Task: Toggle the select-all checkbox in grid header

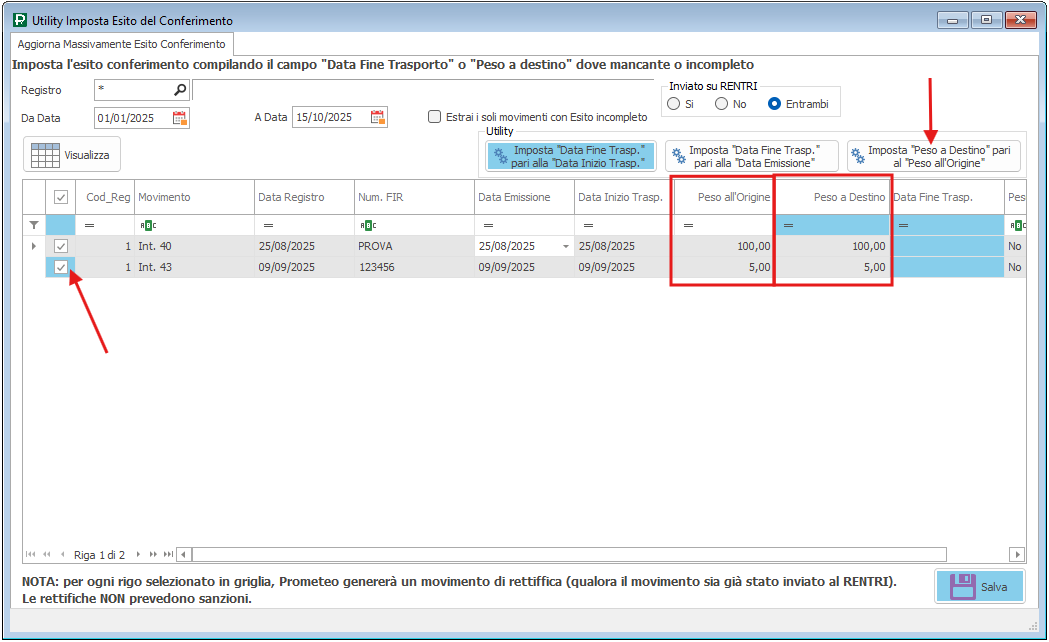Action: (61, 198)
